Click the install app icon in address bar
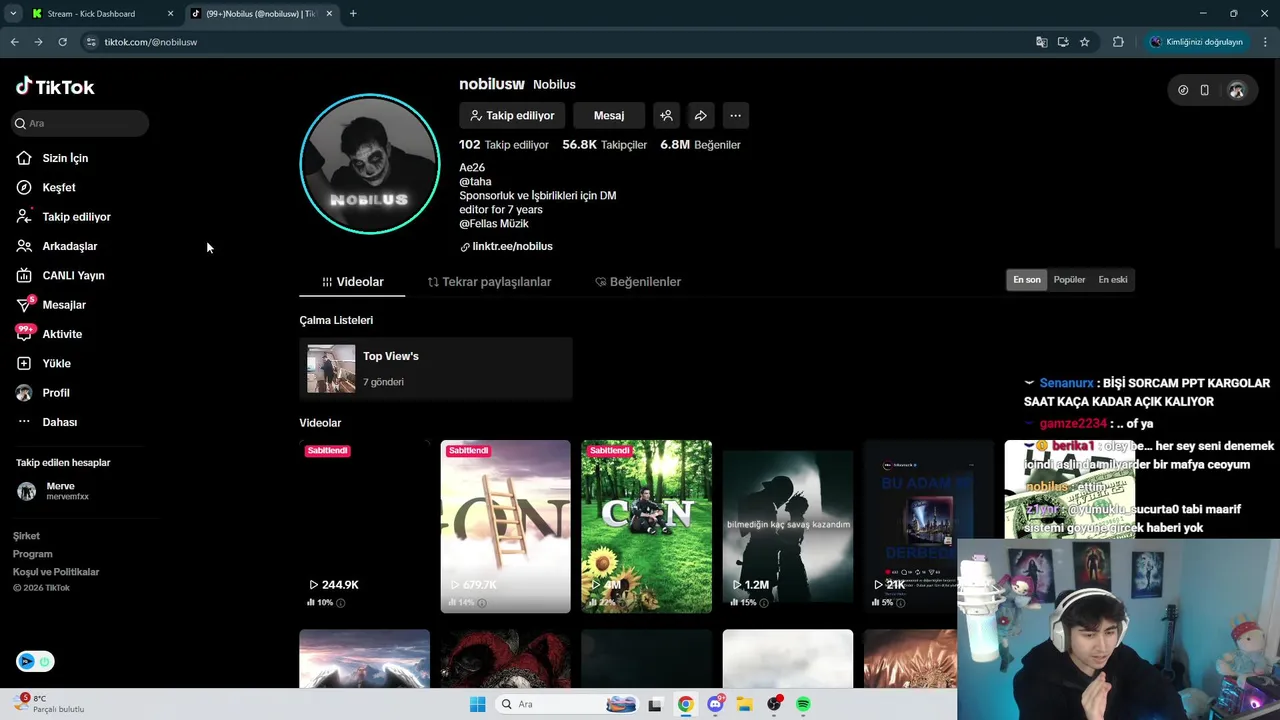The height and width of the screenshot is (720, 1280). click(x=1063, y=42)
